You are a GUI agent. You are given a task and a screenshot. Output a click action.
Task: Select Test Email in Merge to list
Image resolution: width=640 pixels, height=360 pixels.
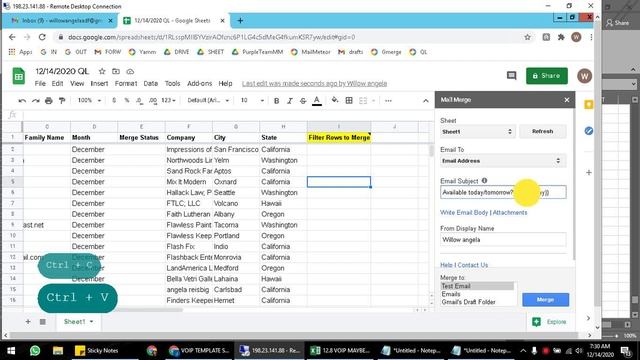[477, 286]
